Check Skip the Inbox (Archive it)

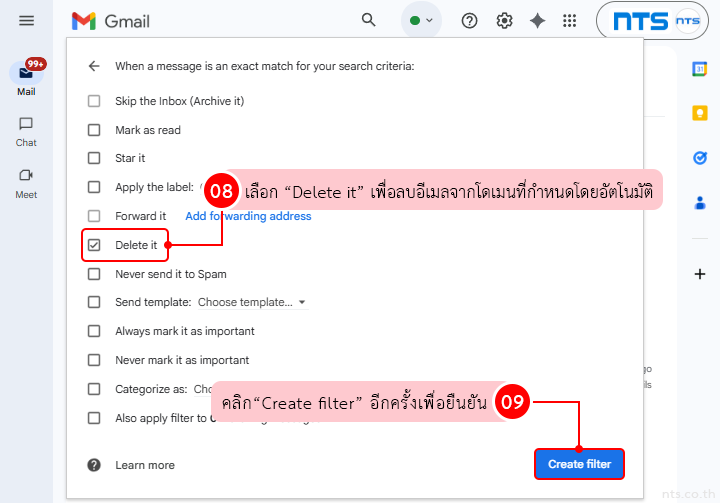tap(94, 101)
